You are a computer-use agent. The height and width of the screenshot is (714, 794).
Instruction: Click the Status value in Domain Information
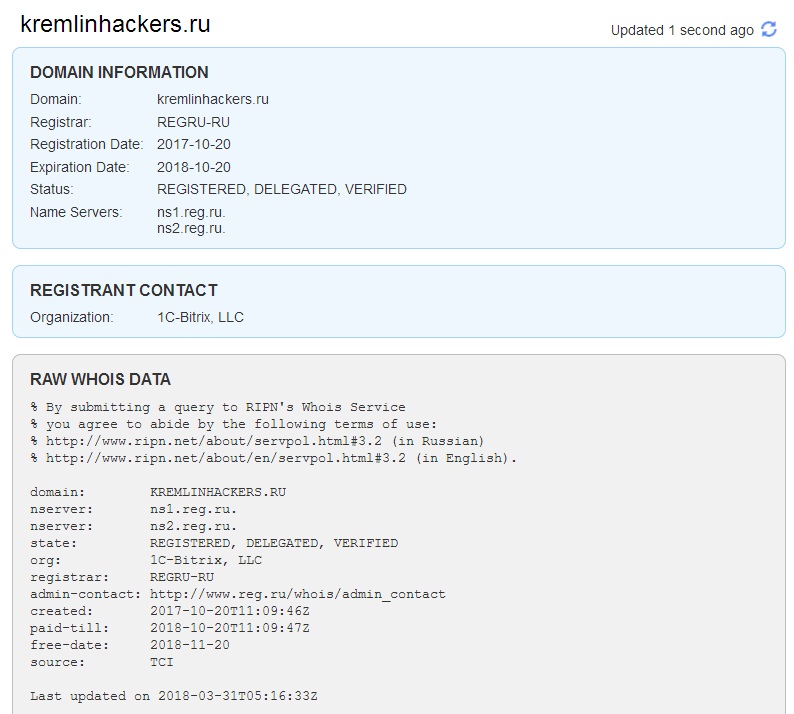tap(282, 189)
